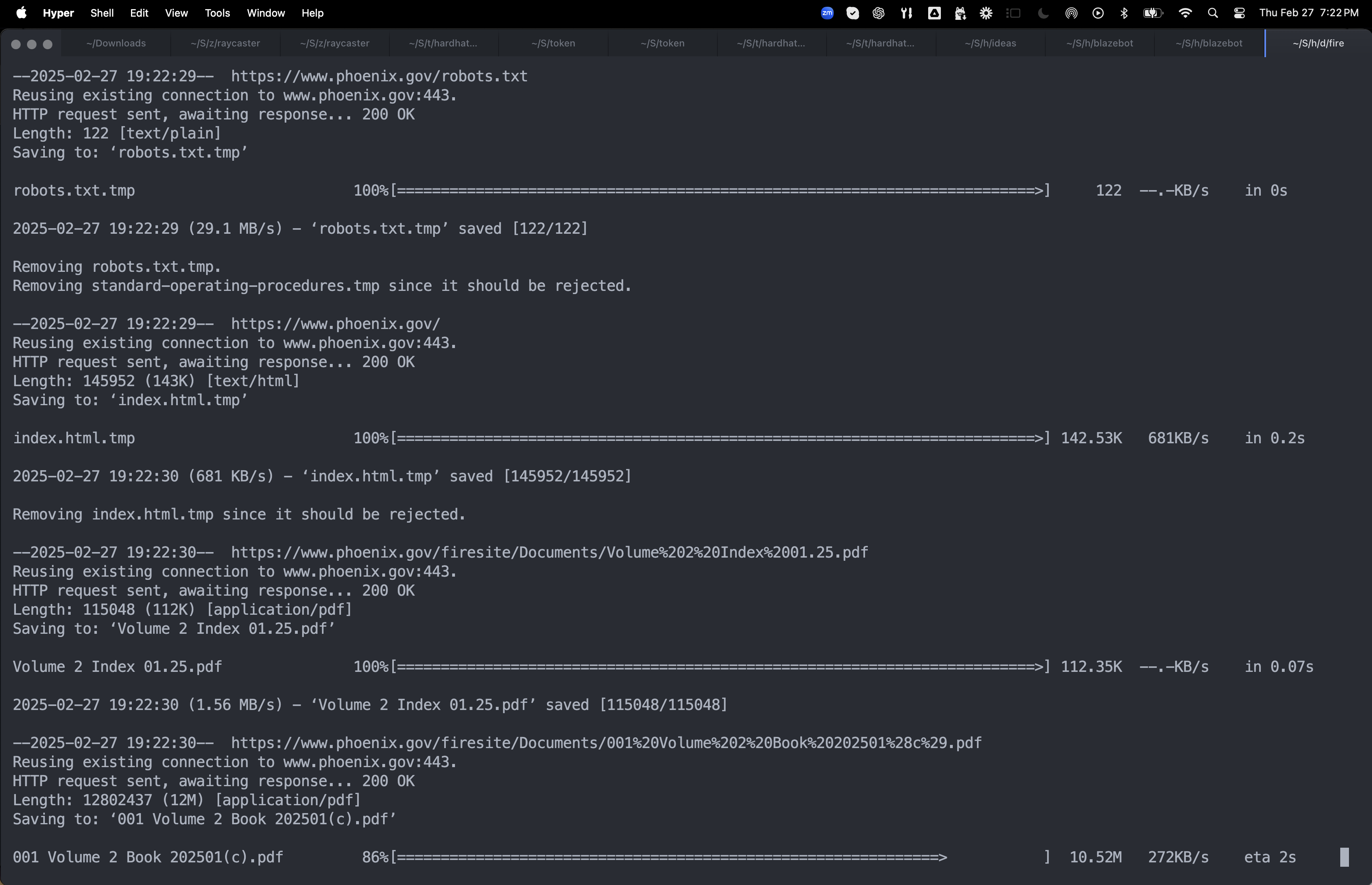Image resolution: width=1372 pixels, height=885 pixels.
Task: Switch to the ~/Downloads tab
Action: [x=116, y=43]
